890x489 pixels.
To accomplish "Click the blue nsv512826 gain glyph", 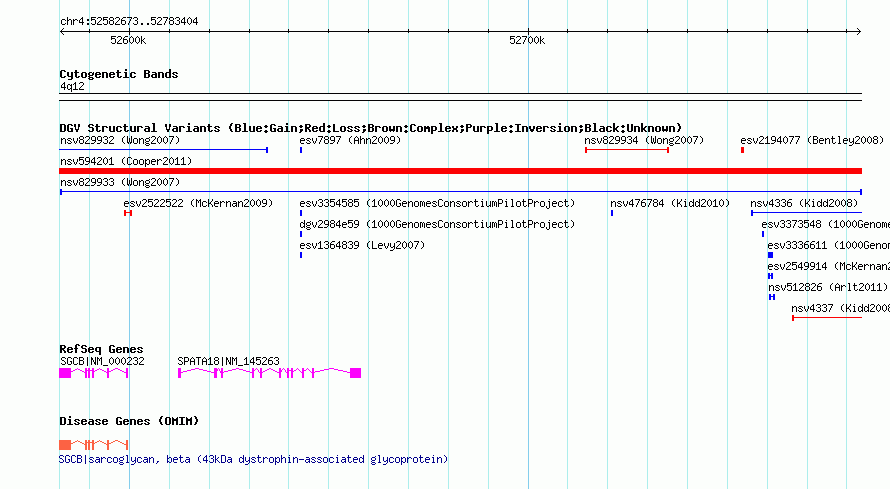I will [x=772, y=297].
